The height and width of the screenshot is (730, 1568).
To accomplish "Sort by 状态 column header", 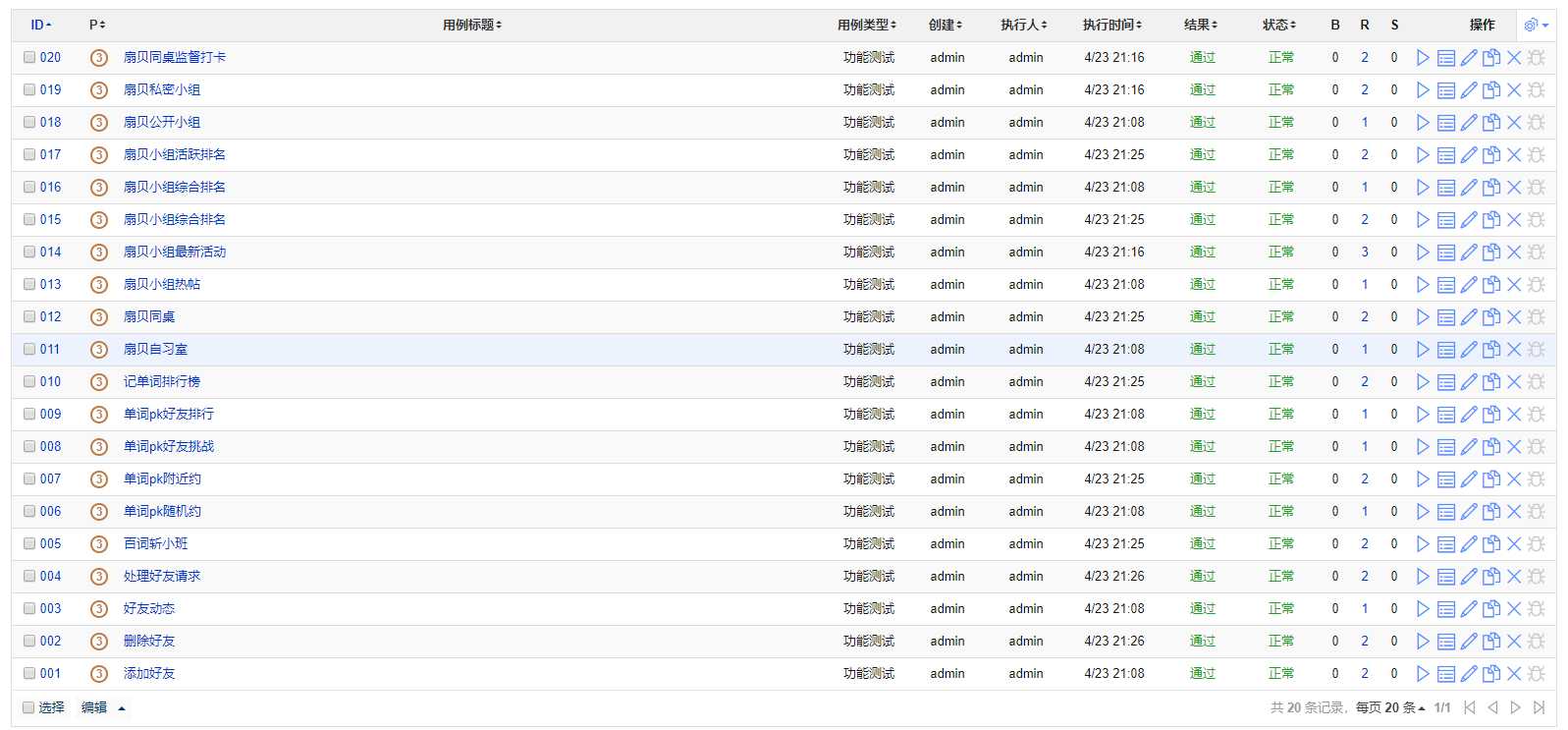I will tap(1279, 25).
